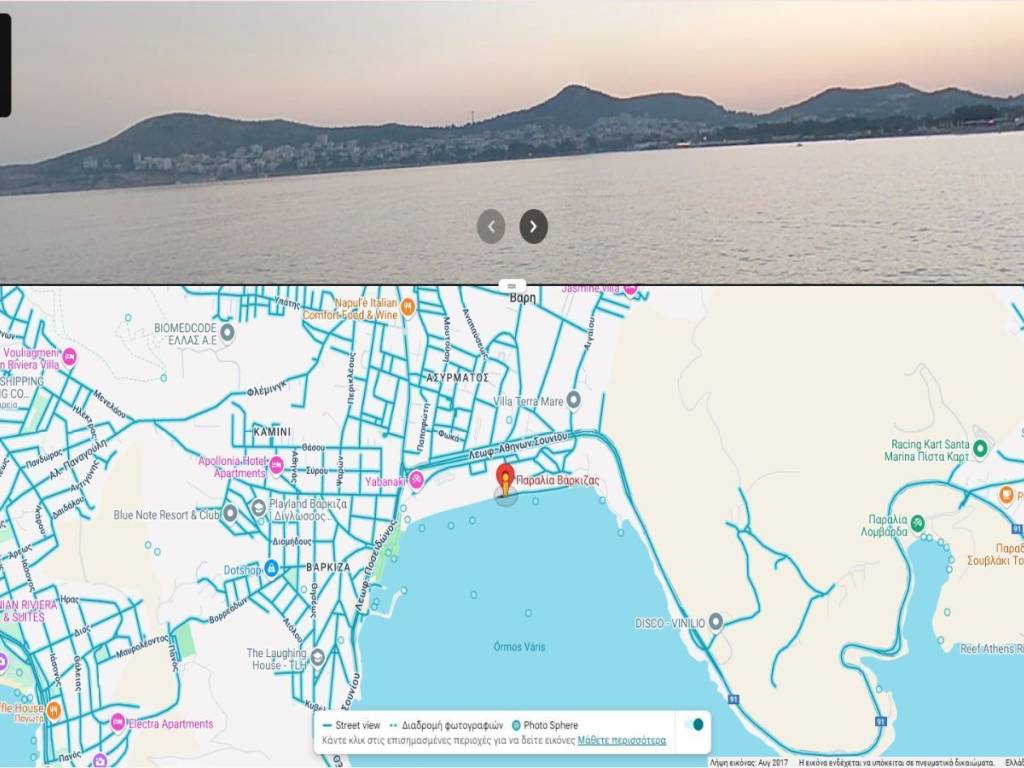1024x768 pixels.
Task: Open the Electra Apartments hotel pin
Action: 118,723
